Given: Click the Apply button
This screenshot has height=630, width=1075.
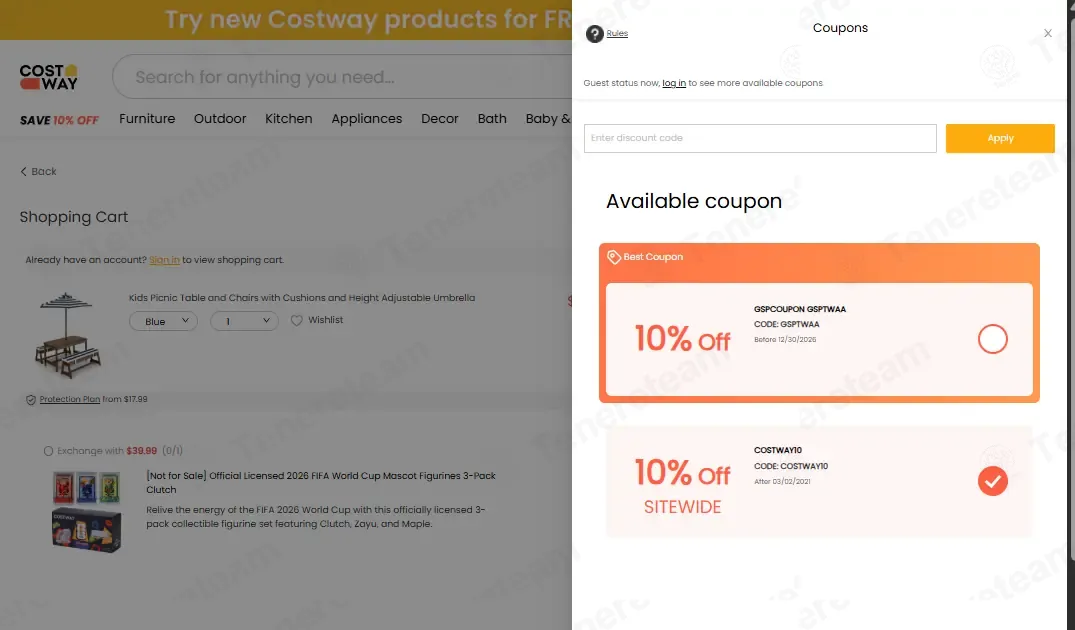Looking at the screenshot, I should (x=1000, y=138).
